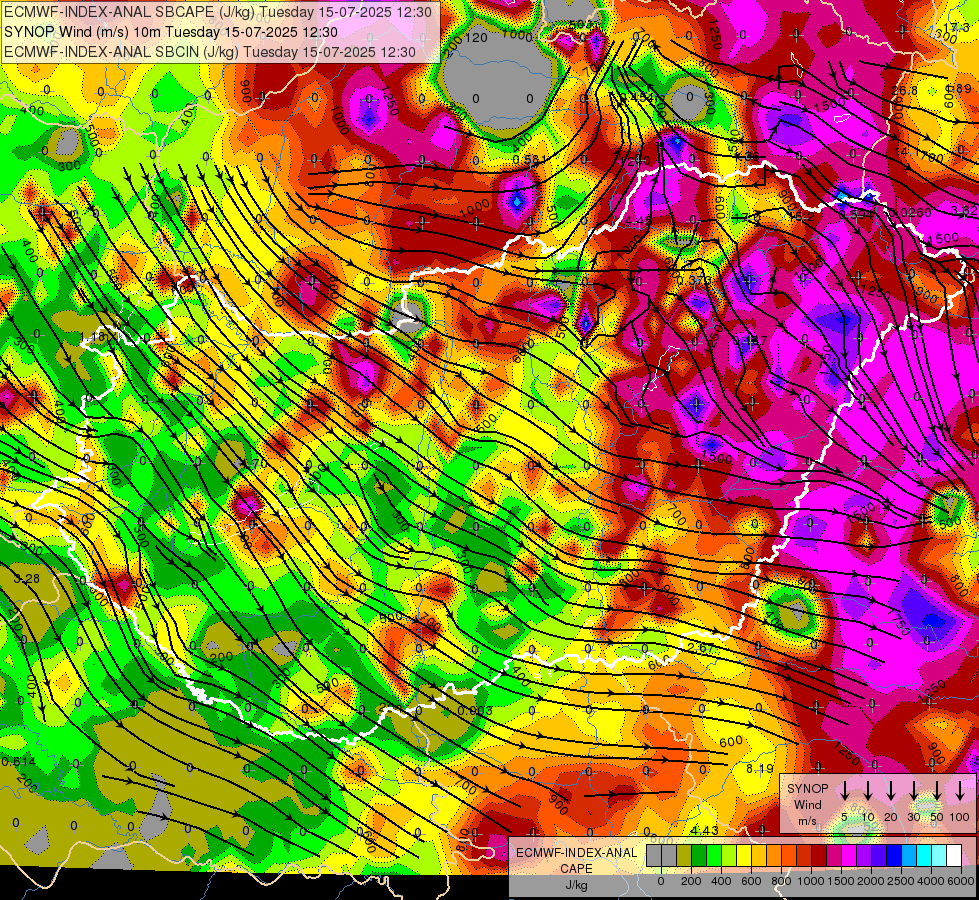
Task: Pick the deep blue swatch left of the 2500 tick
Action: [x=894, y=856]
